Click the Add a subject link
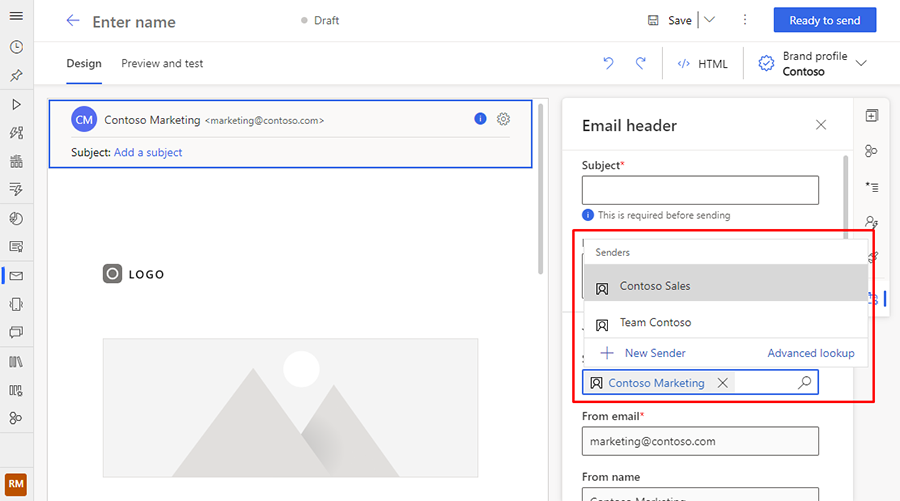The width and height of the screenshot is (900, 501). (x=148, y=152)
